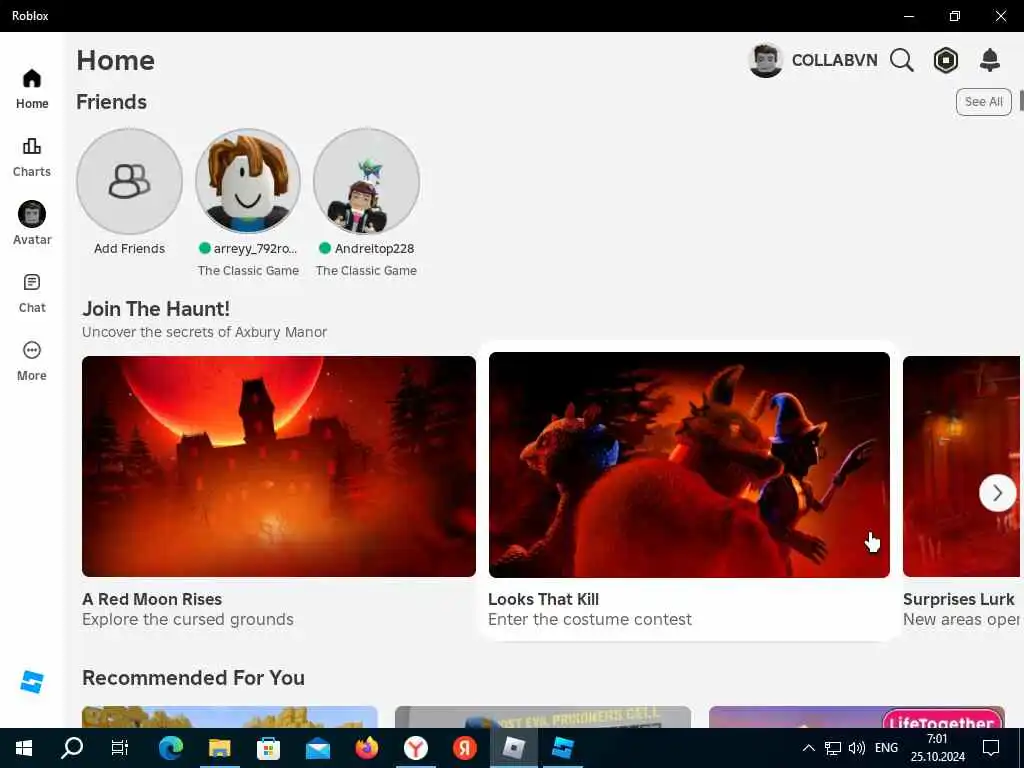Viewport: 1024px width, 768px height.
Task: Open the Windows Action Center
Action: (x=991, y=748)
